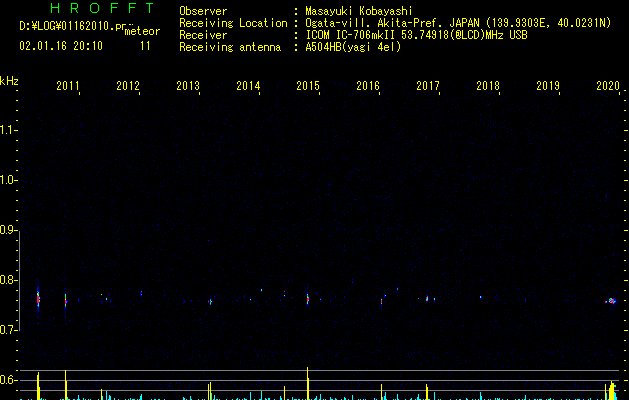Click the 0.8 kHz frequency axis label
Image resolution: width=629 pixels, height=400 pixels.
[7, 280]
